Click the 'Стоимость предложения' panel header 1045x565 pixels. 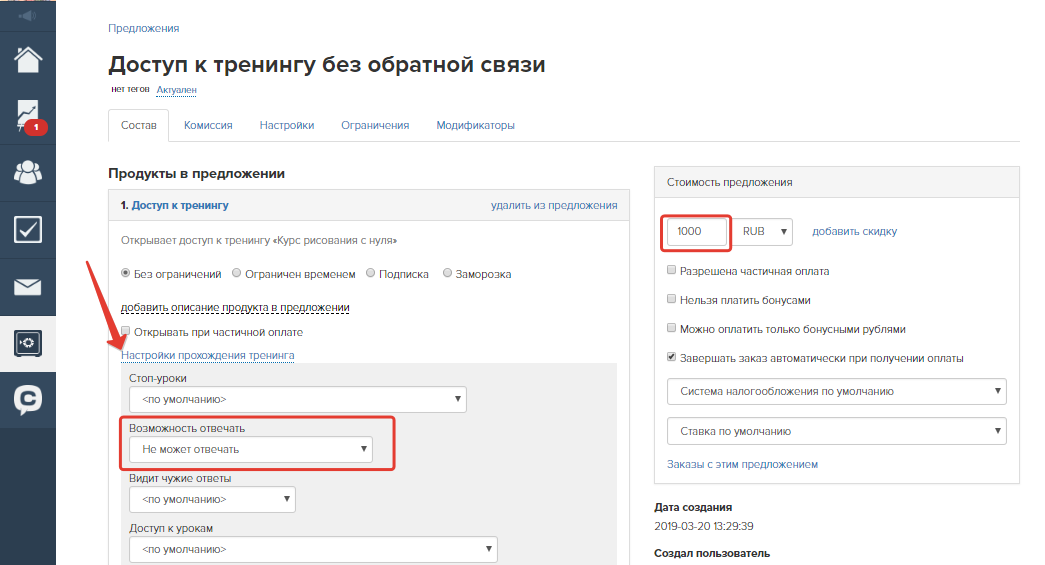(x=837, y=182)
